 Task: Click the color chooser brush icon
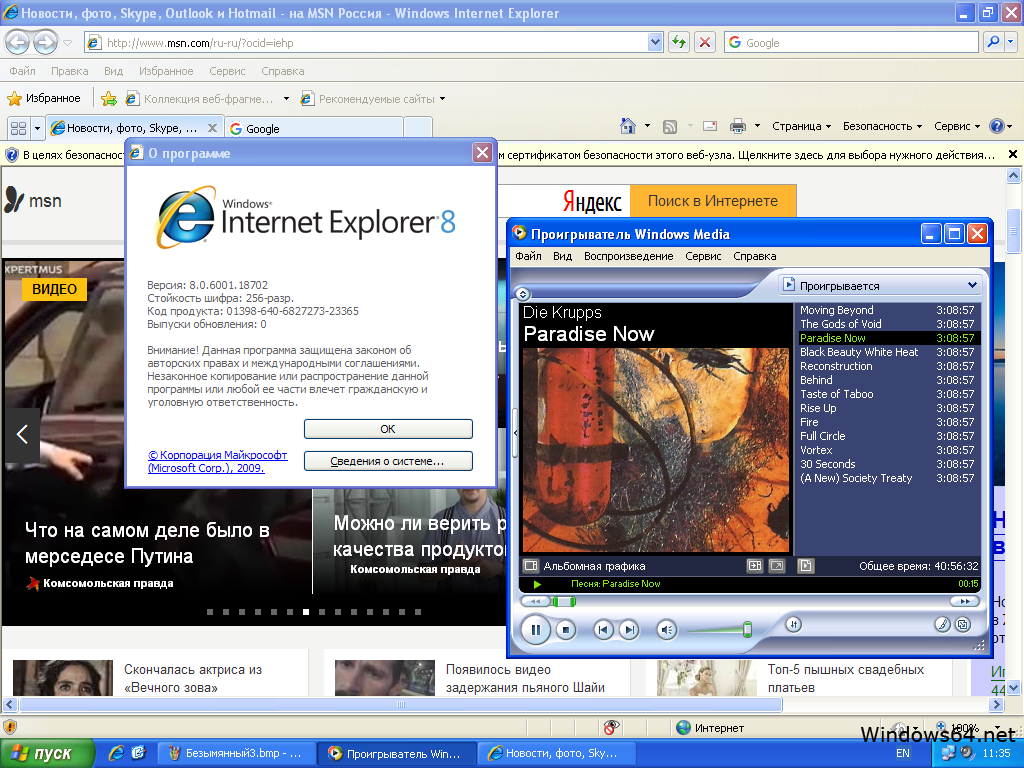tap(942, 624)
